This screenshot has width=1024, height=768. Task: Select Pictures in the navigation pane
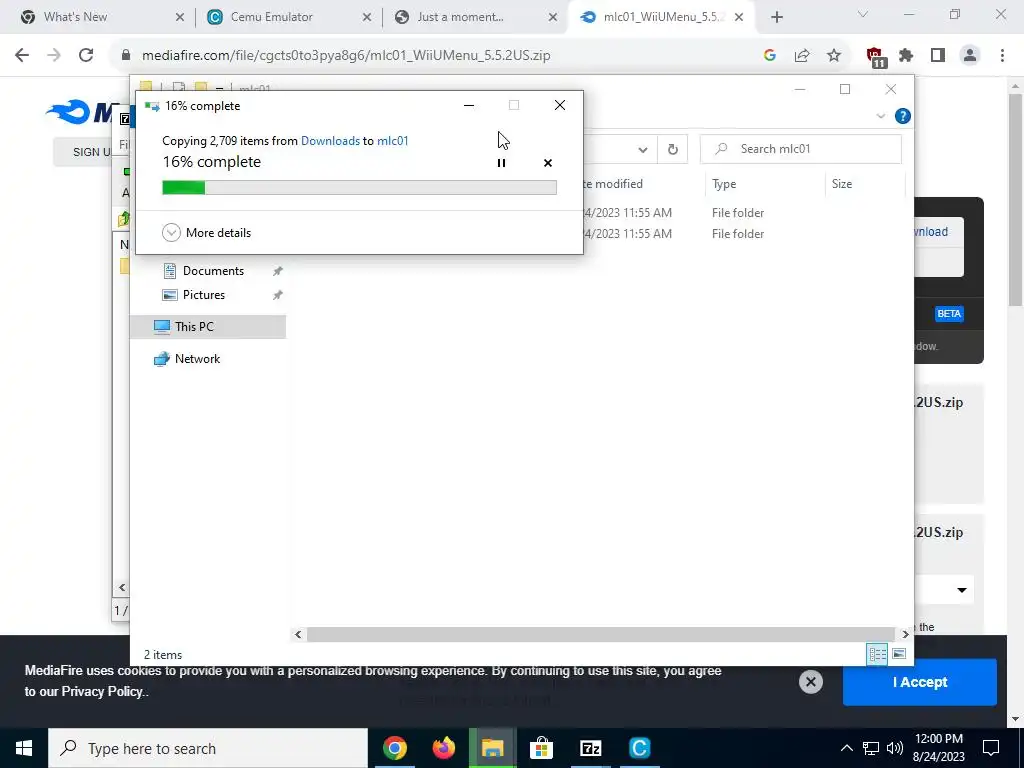point(203,295)
